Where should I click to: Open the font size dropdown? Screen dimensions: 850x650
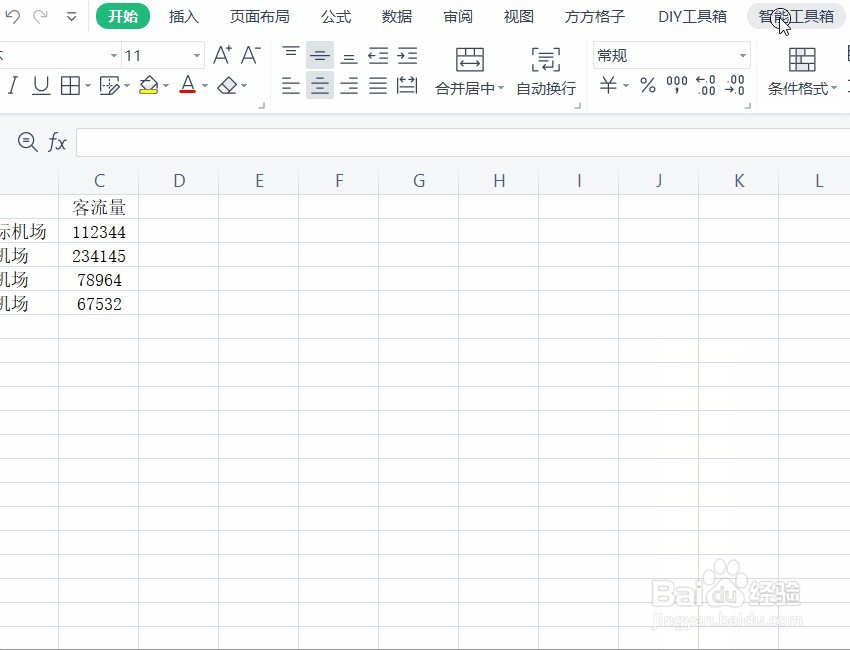[196, 55]
